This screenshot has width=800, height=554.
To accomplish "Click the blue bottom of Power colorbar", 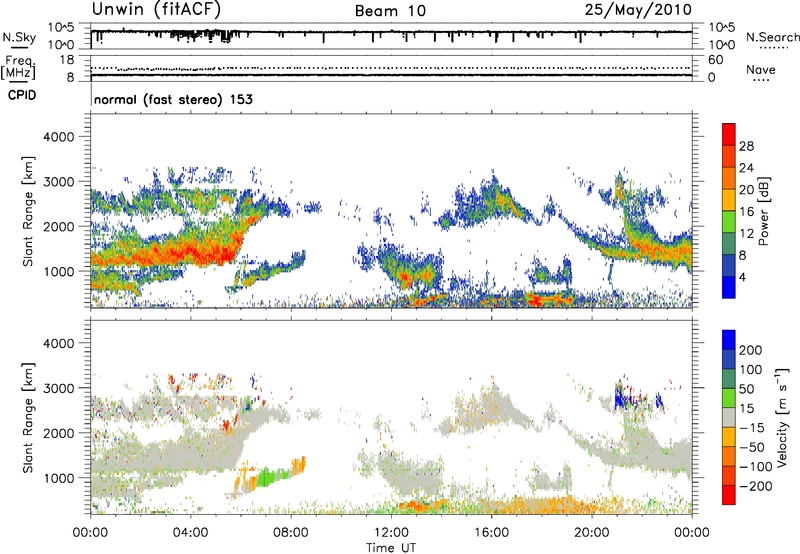I will pyautogui.click(x=729, y=287).
